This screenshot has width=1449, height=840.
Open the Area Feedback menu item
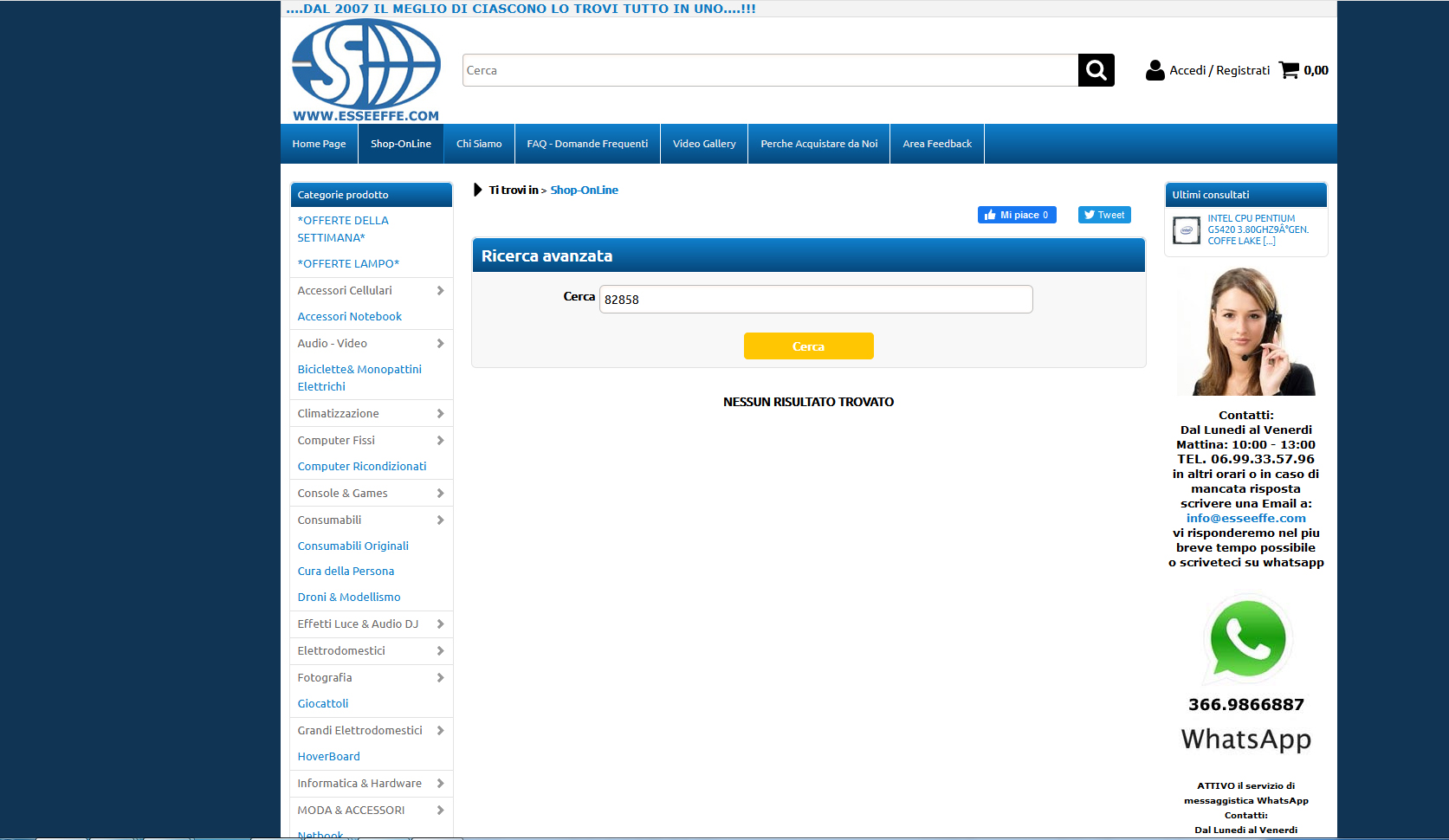937,144
